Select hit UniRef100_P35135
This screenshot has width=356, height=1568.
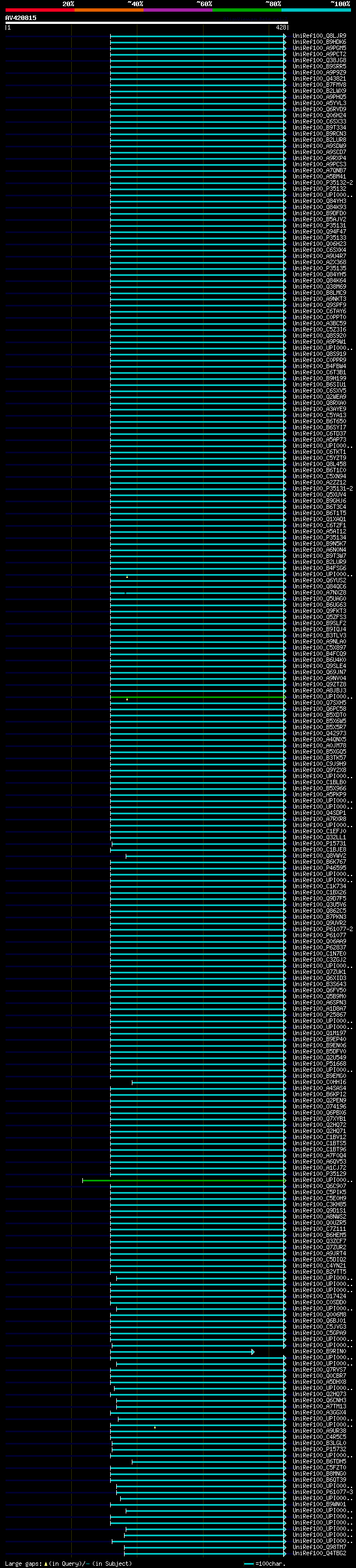pos(319,269)
